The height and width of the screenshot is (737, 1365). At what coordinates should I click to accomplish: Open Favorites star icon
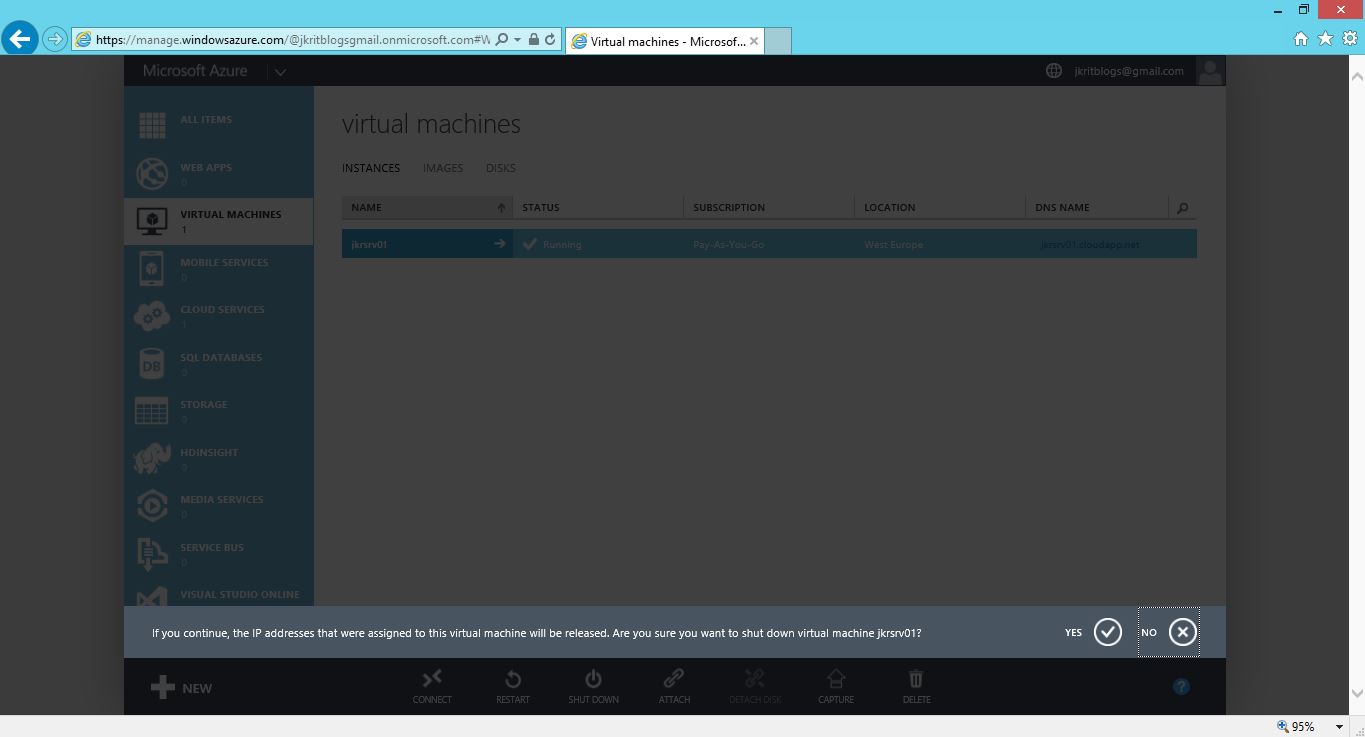coord(1325,39)
